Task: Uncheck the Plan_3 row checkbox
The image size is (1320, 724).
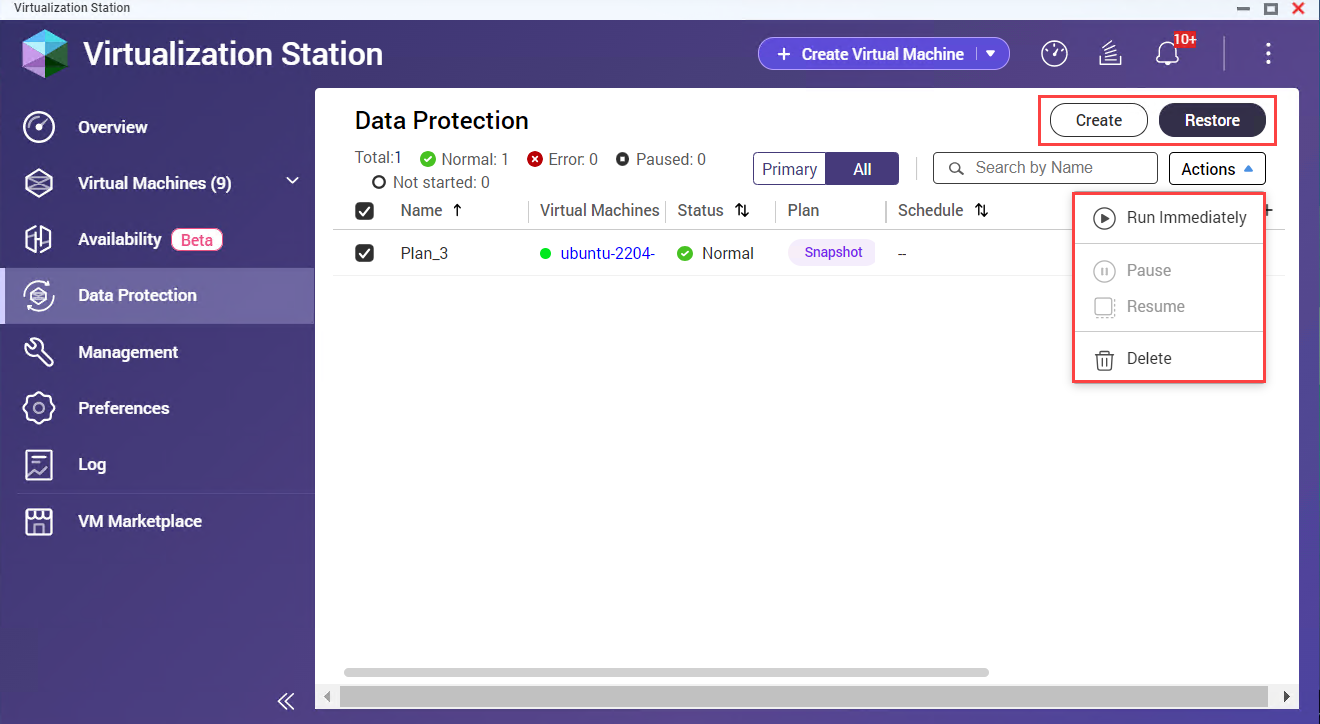Action: 365,253
